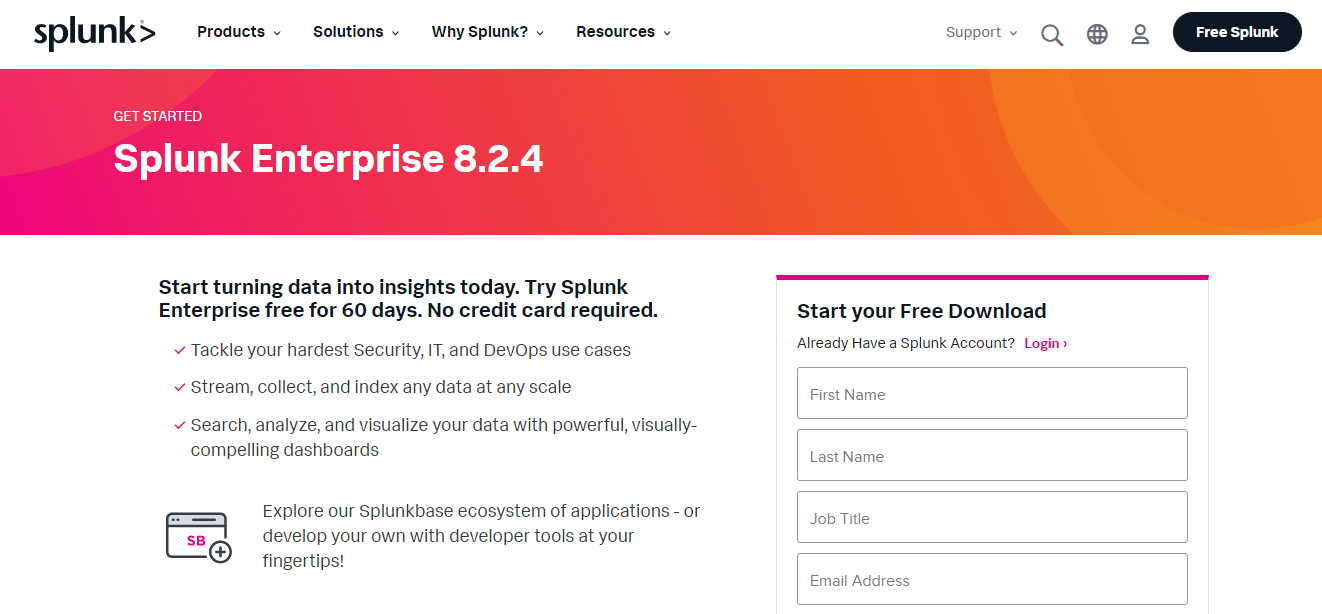Image resolution: width=1322 pixels, height=614 pixels.
Task: Click the Splunk logo
Action: click(x=95, y=33)
